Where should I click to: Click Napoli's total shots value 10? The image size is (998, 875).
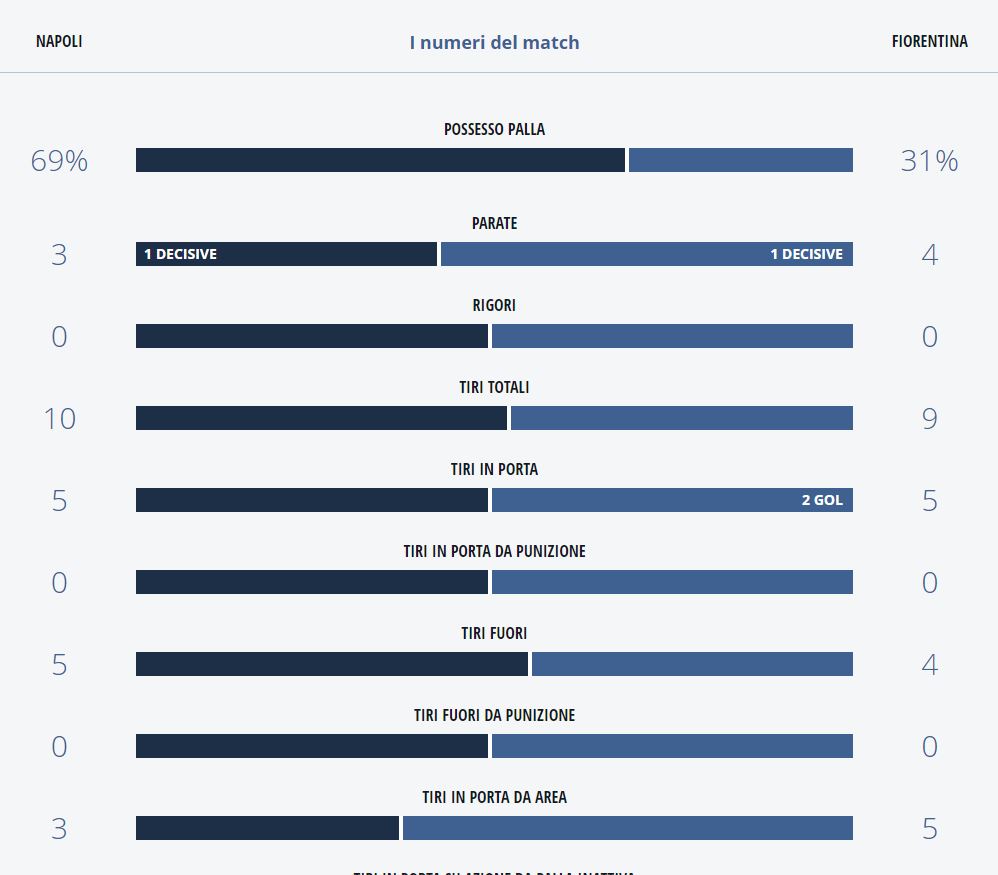(59, 419)
